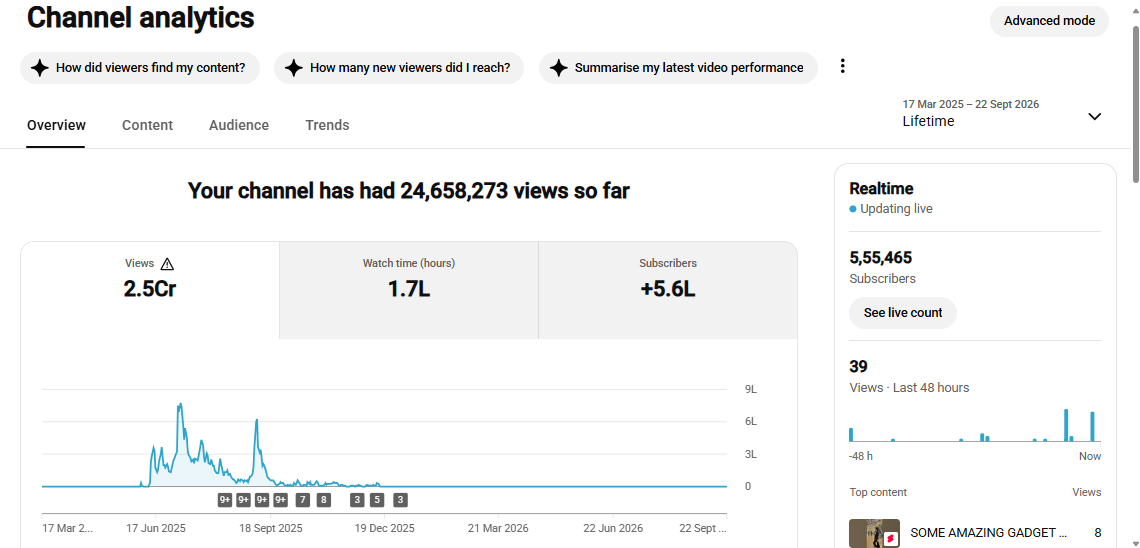Click the warning triangle next to Views
This screenshot has width=1140, height=548.
167,264
